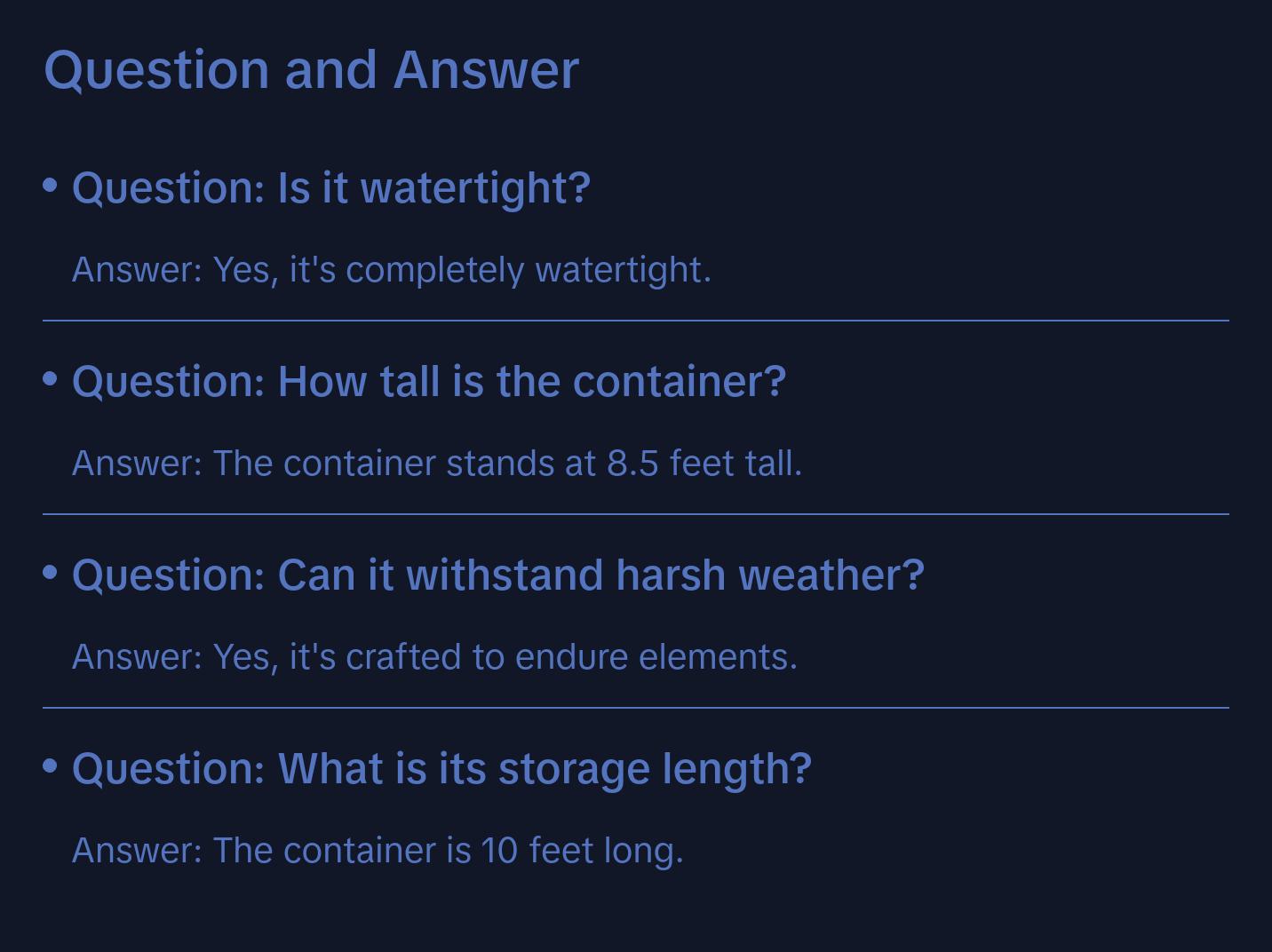
Task: Click the answer about the container's 8.5 feet height
Action: tap(436, 464)
